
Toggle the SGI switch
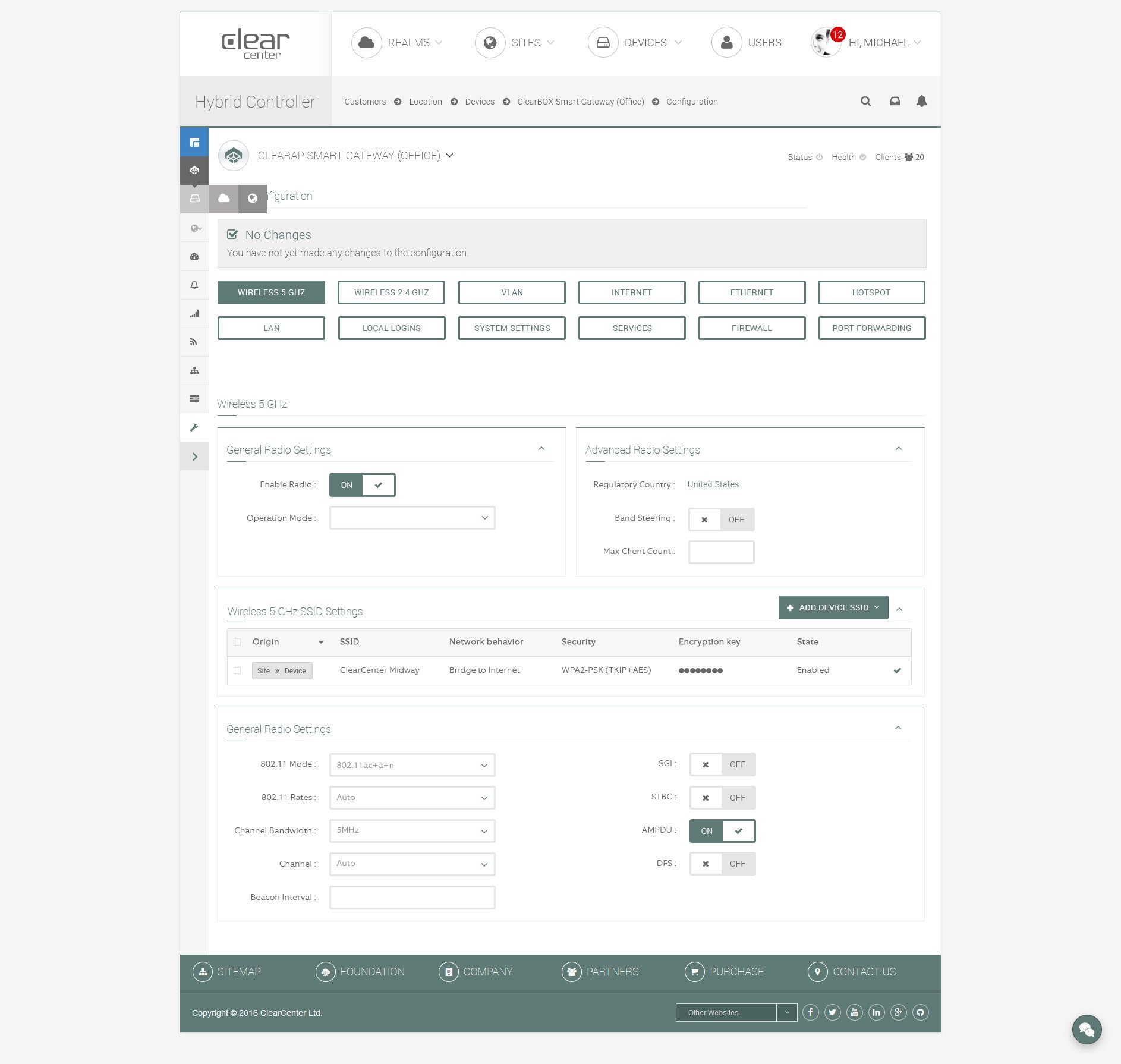[723, 764]
